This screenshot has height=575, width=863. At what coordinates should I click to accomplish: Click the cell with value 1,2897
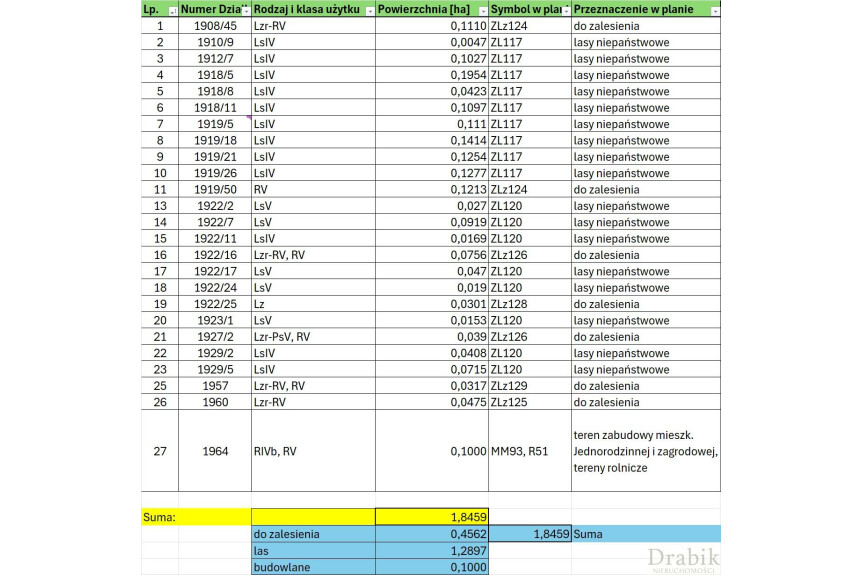click(x=432, y=551)
